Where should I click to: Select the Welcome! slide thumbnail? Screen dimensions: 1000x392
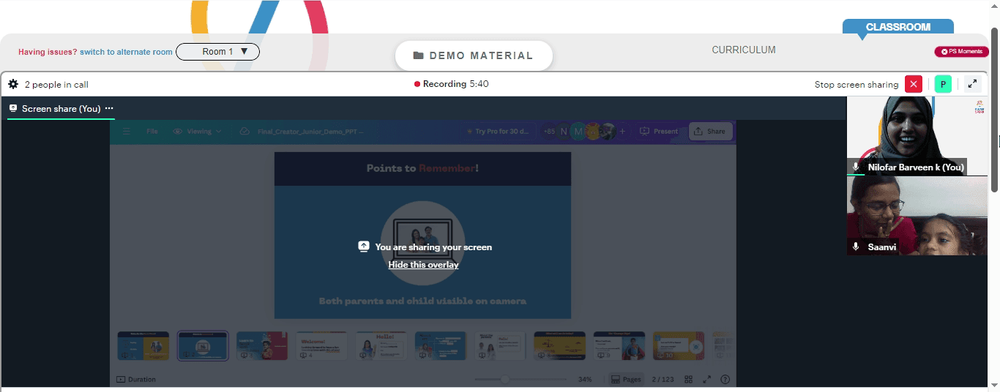click(321, 345)
